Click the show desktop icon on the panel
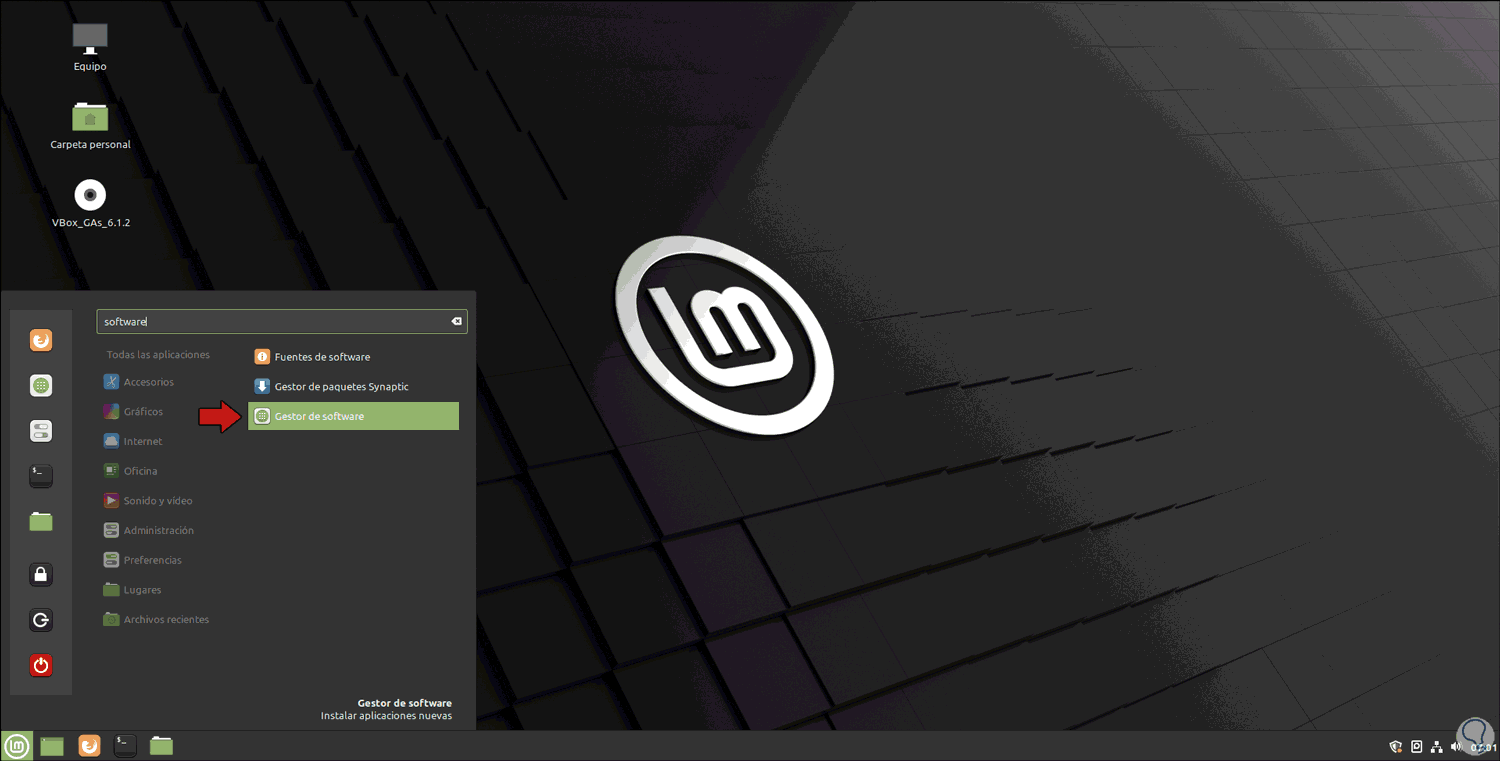1500x761 pixels. (x=52, y=746)
